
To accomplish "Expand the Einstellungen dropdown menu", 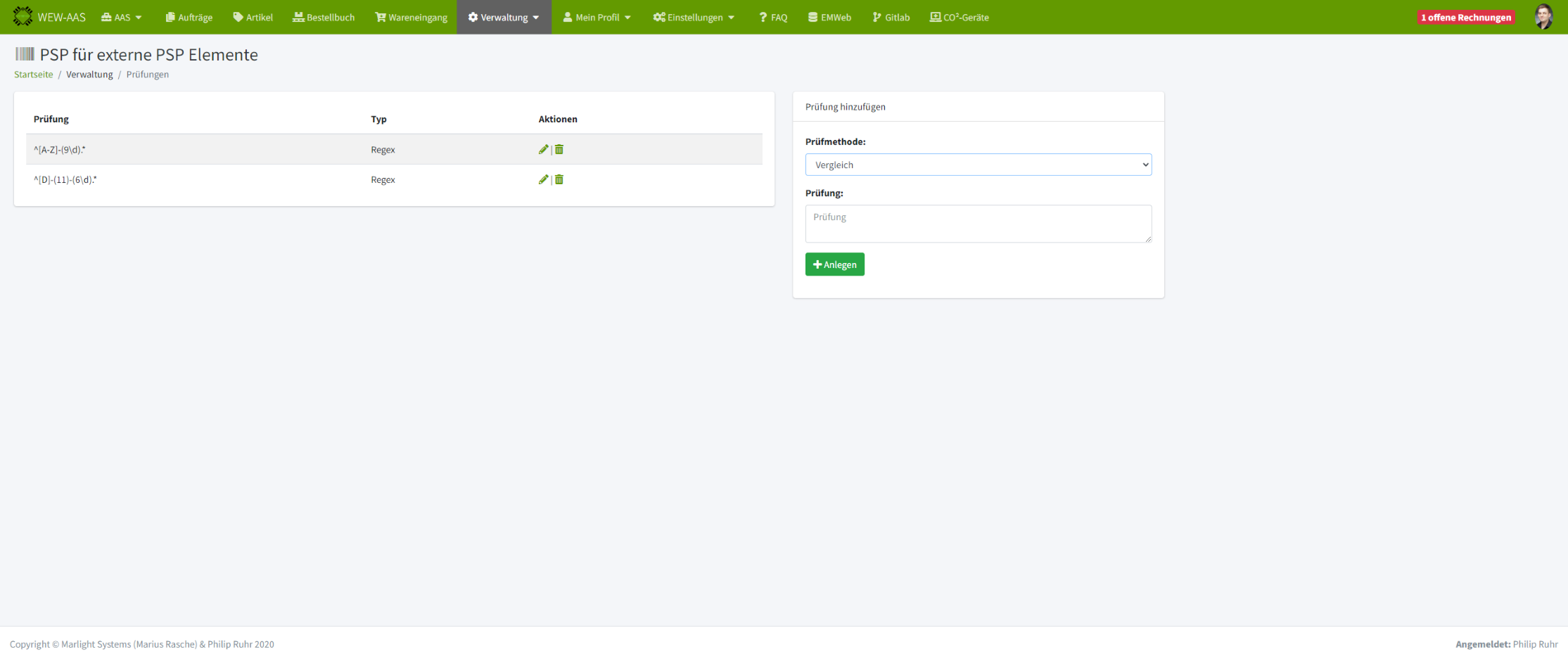I will pyautogui.click(x=694, y=17).
